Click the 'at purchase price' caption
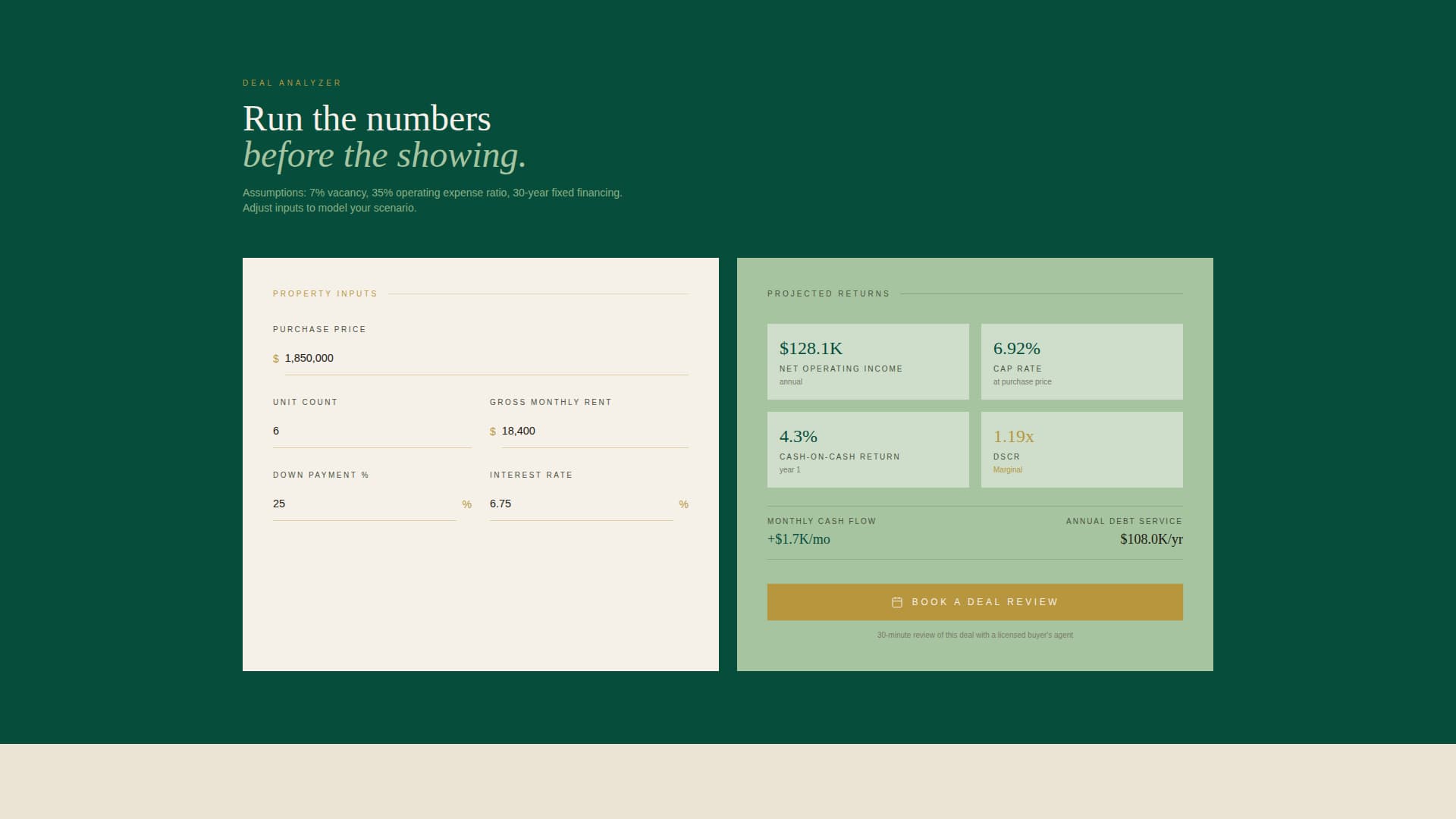 click(1022, 382)
